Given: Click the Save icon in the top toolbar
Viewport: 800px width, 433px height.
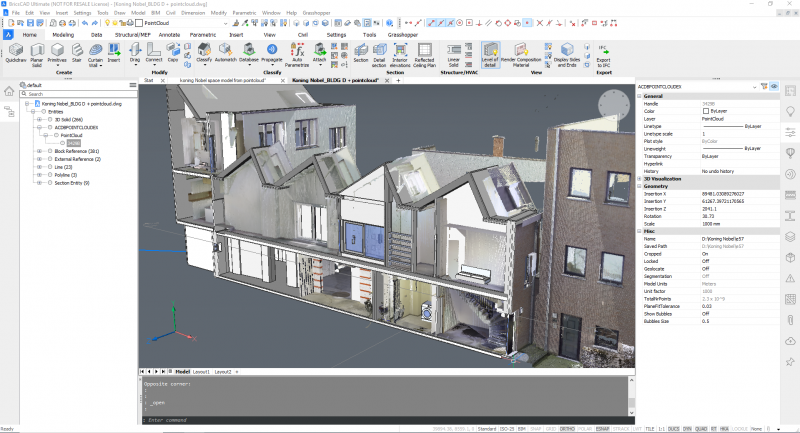Looking at the screenshot, I should click(x=30, y=23).
